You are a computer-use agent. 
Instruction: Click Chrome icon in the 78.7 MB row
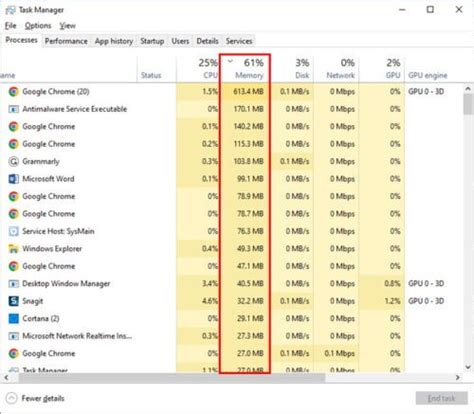point(14,214)
